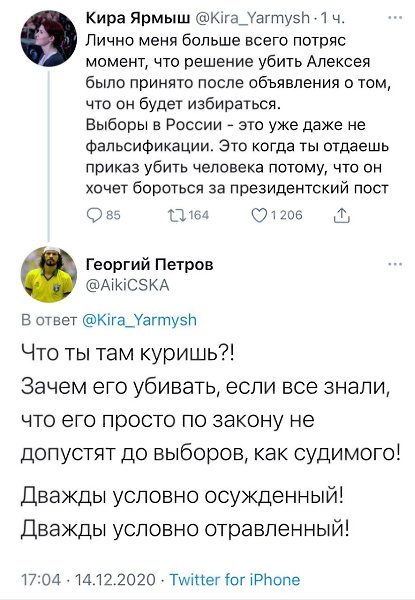Image resolution: width=415 pixels, height=600 pixels.
Task: Click the 17:04 · 14.12.2020 timestamp
Action: [88, 580]
